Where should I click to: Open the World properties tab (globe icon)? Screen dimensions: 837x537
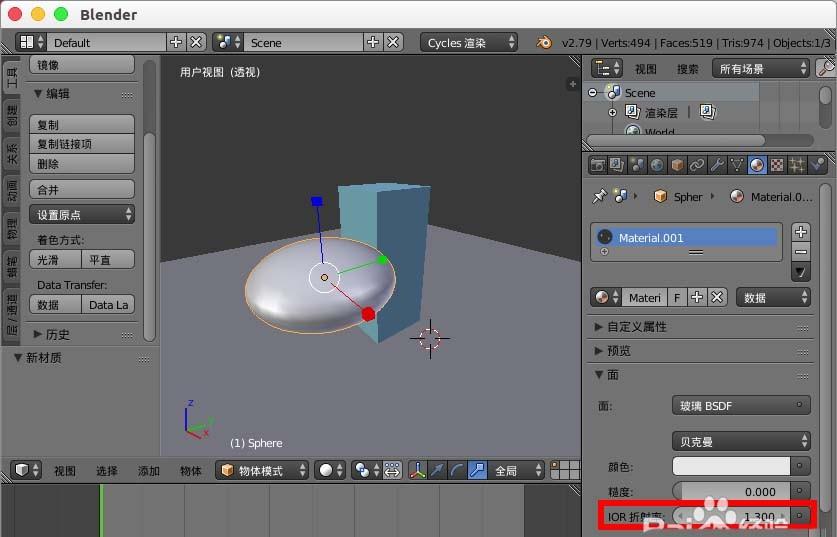tap(657, 165)
